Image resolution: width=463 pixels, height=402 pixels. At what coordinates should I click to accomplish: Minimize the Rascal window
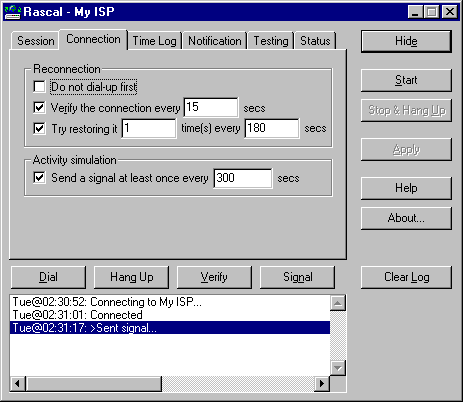pos(415,12)
